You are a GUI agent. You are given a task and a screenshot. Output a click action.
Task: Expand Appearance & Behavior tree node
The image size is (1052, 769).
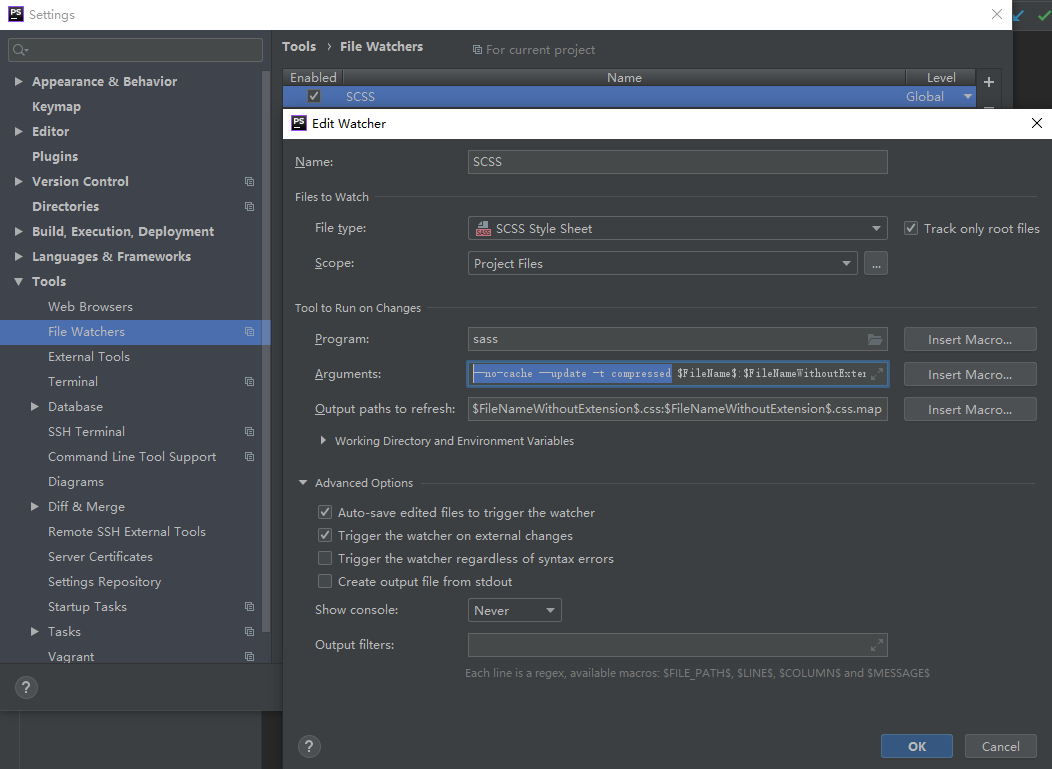click(19, 81)
